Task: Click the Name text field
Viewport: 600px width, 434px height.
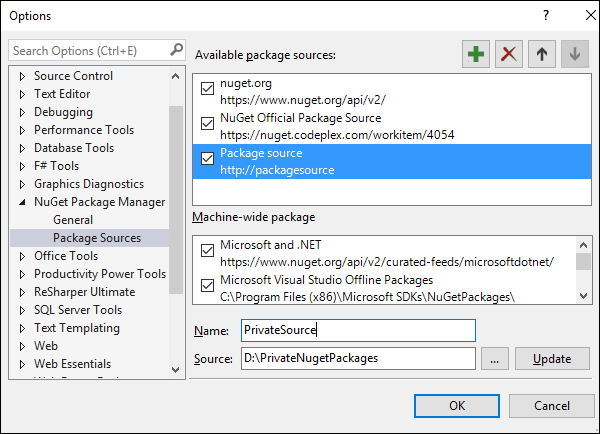Action: tap(355, 331)
